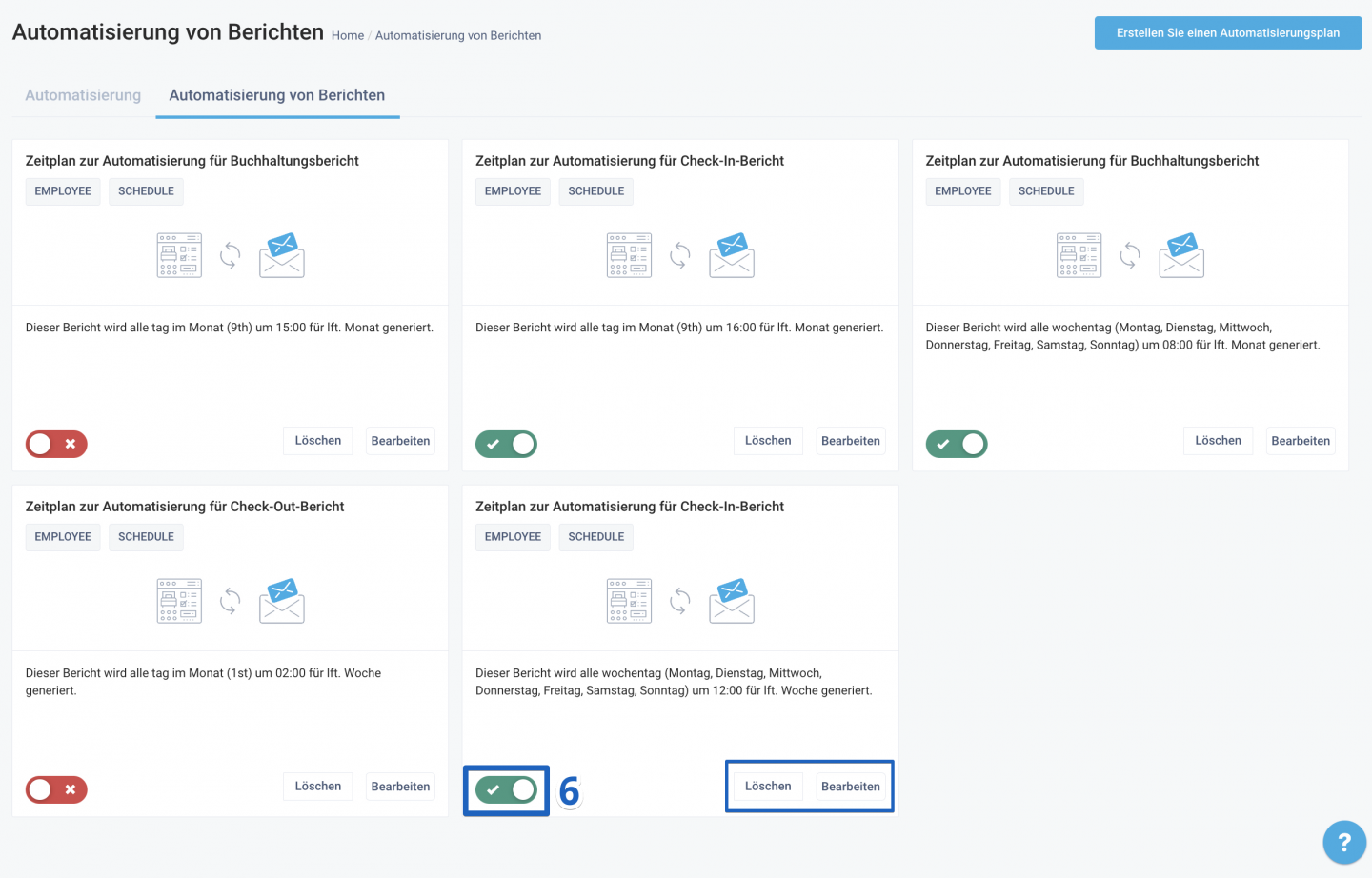Switch to the Automatisierung tab
1372x878 pixels.
coord(83,95)
